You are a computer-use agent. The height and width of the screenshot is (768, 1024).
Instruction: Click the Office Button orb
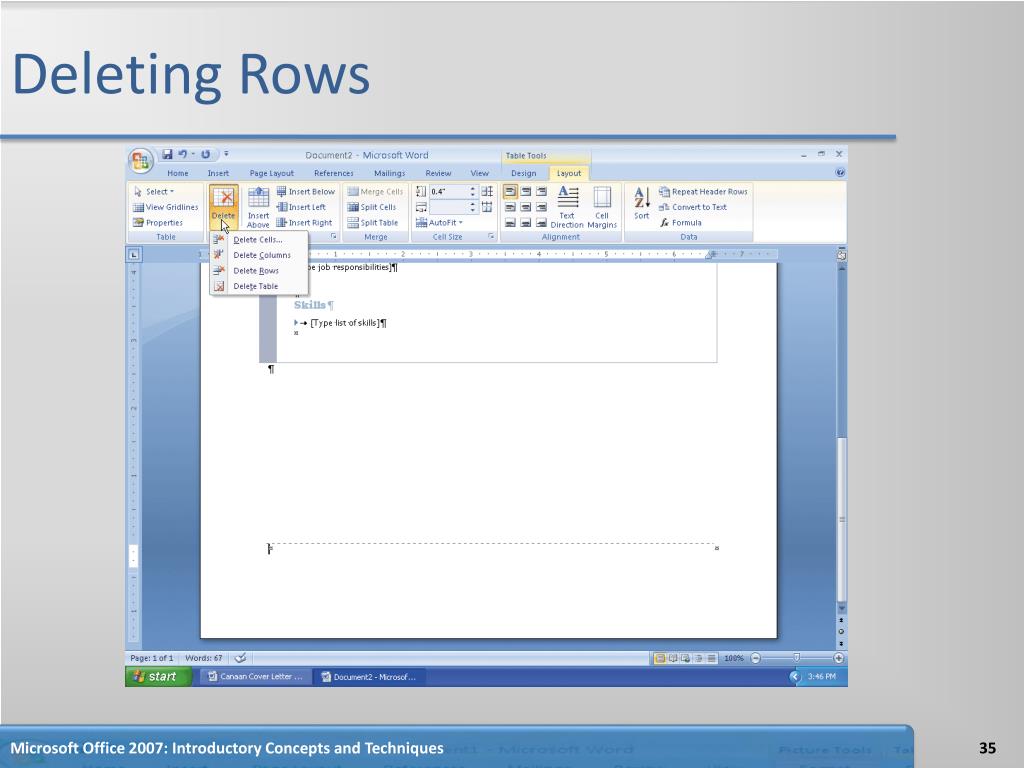coord(140,161)
